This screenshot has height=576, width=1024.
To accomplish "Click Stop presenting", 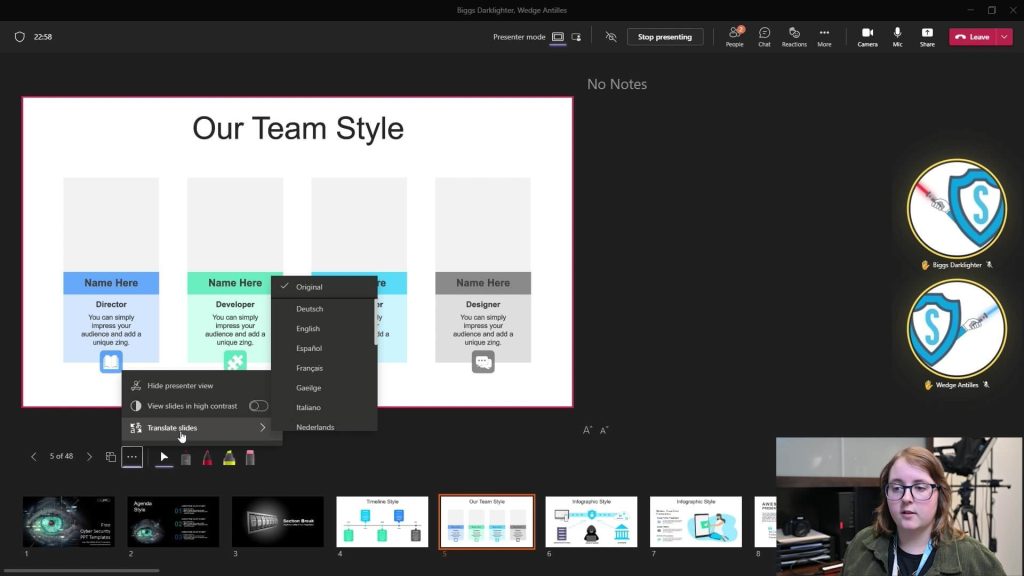I will tap(665, 37).
